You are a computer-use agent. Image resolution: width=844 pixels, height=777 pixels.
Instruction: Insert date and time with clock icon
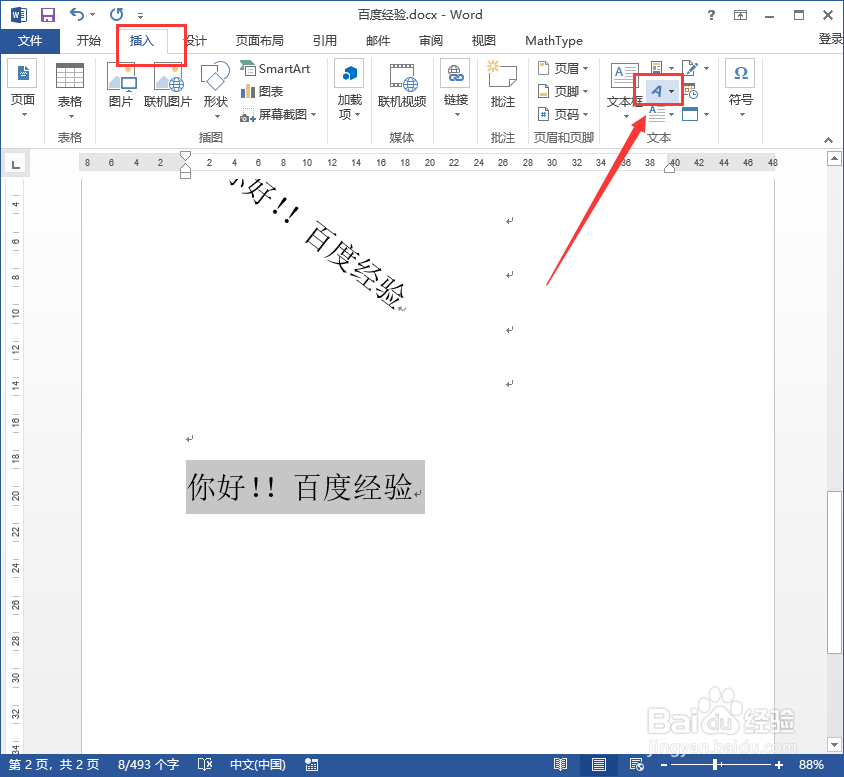(691, 91)
